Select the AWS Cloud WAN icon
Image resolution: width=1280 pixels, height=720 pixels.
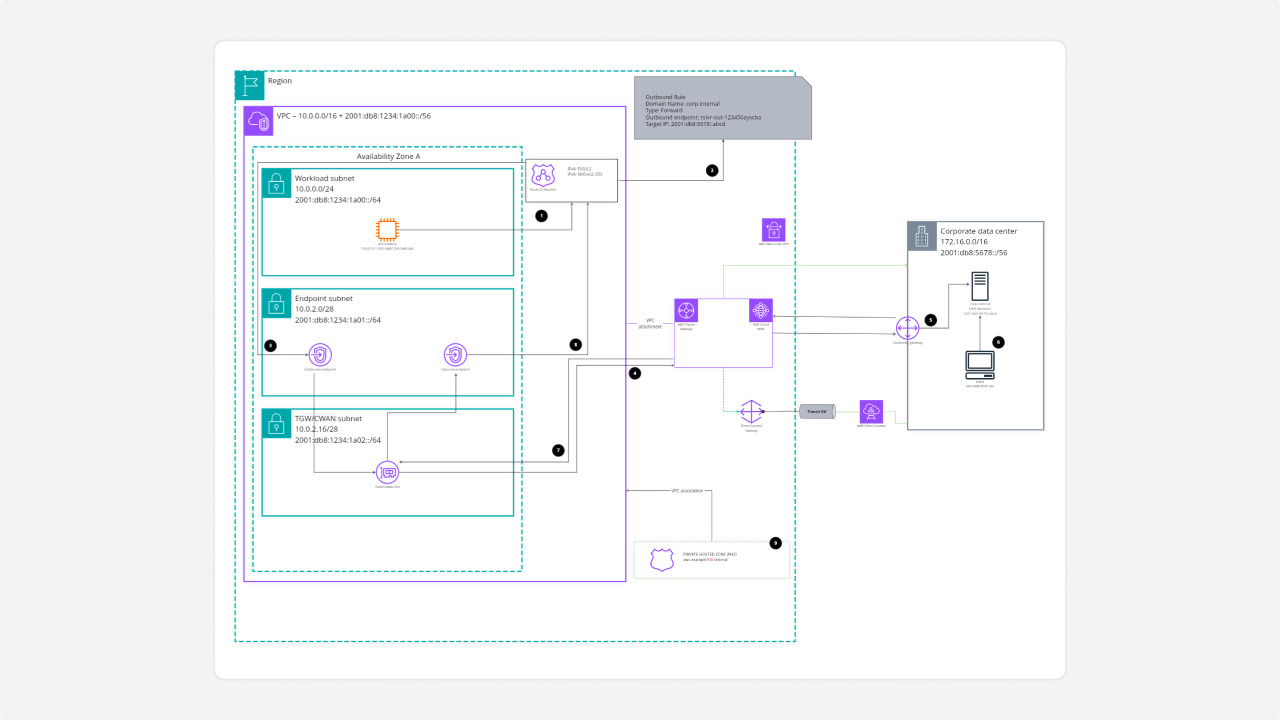click(x=761, y=310)
